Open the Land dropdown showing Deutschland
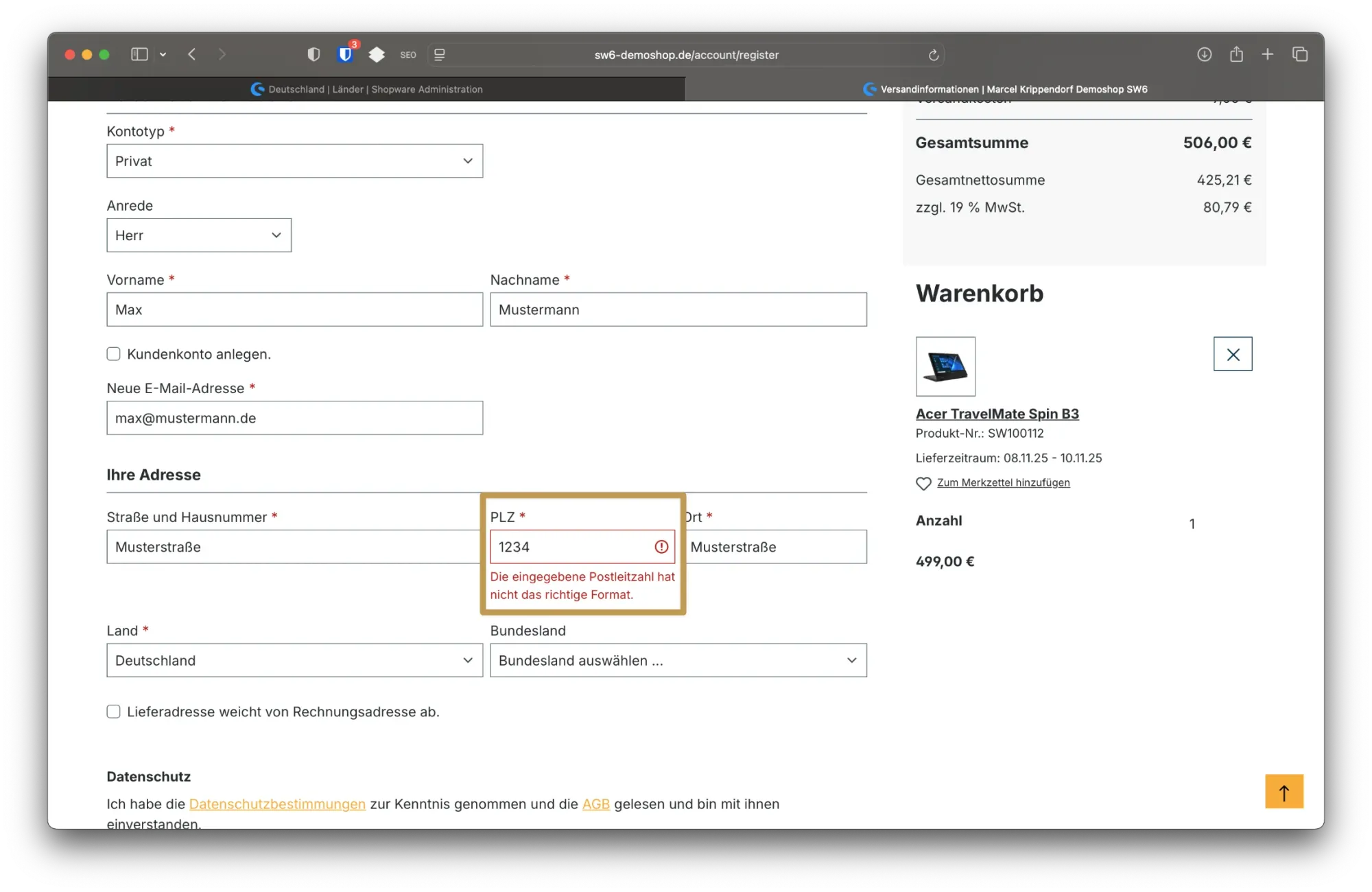Screen dimensions: 1372x892 294,660
